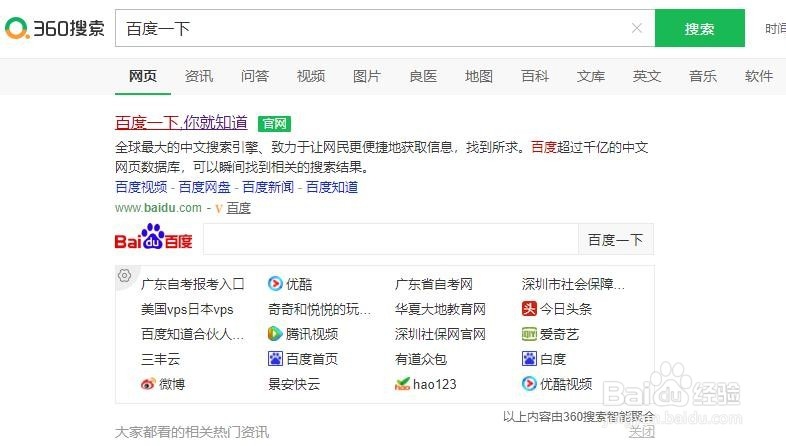Screen dimensions: 786x446
Task: Open 美国vps日本vps link
Action: (x=187, y=309)
